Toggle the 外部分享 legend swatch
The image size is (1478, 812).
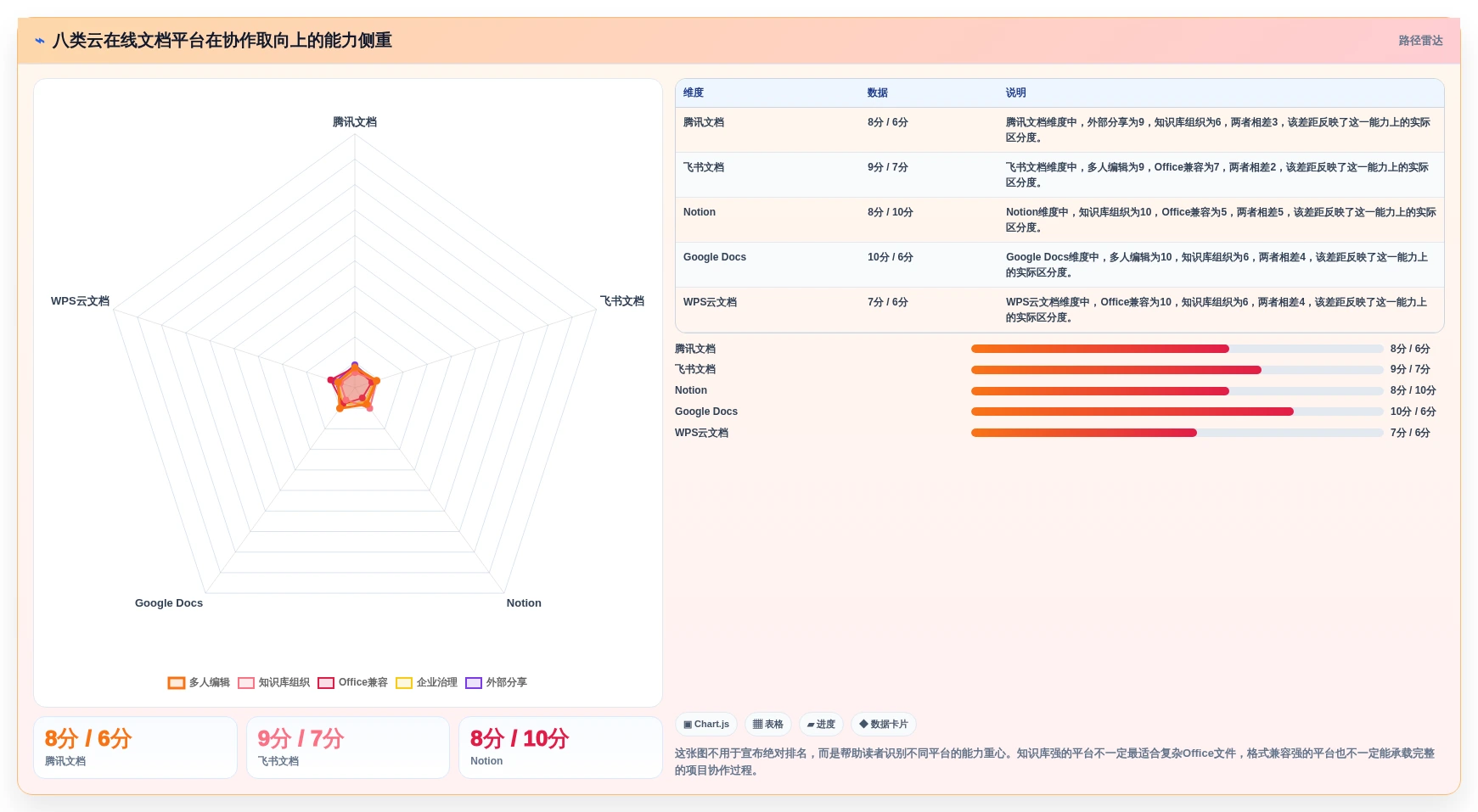tap(474, 683)
